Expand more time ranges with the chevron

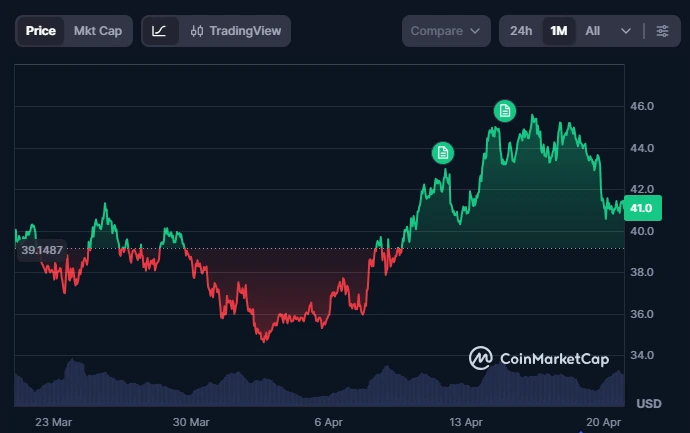(626, 31)
